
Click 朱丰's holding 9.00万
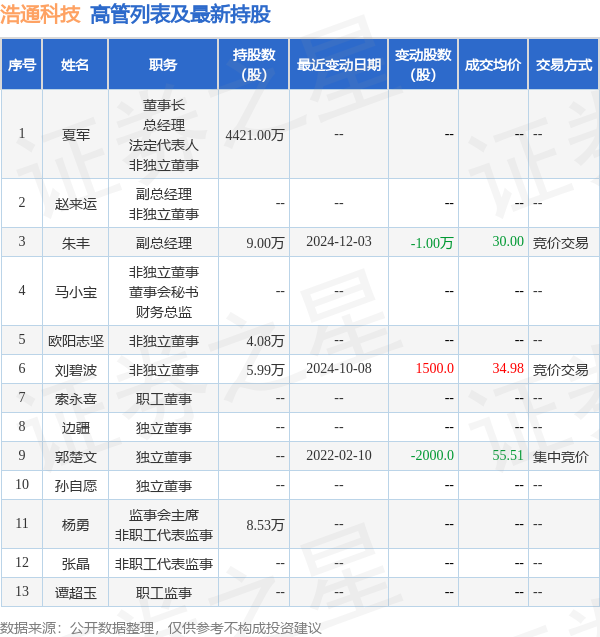tap(265, 243)
